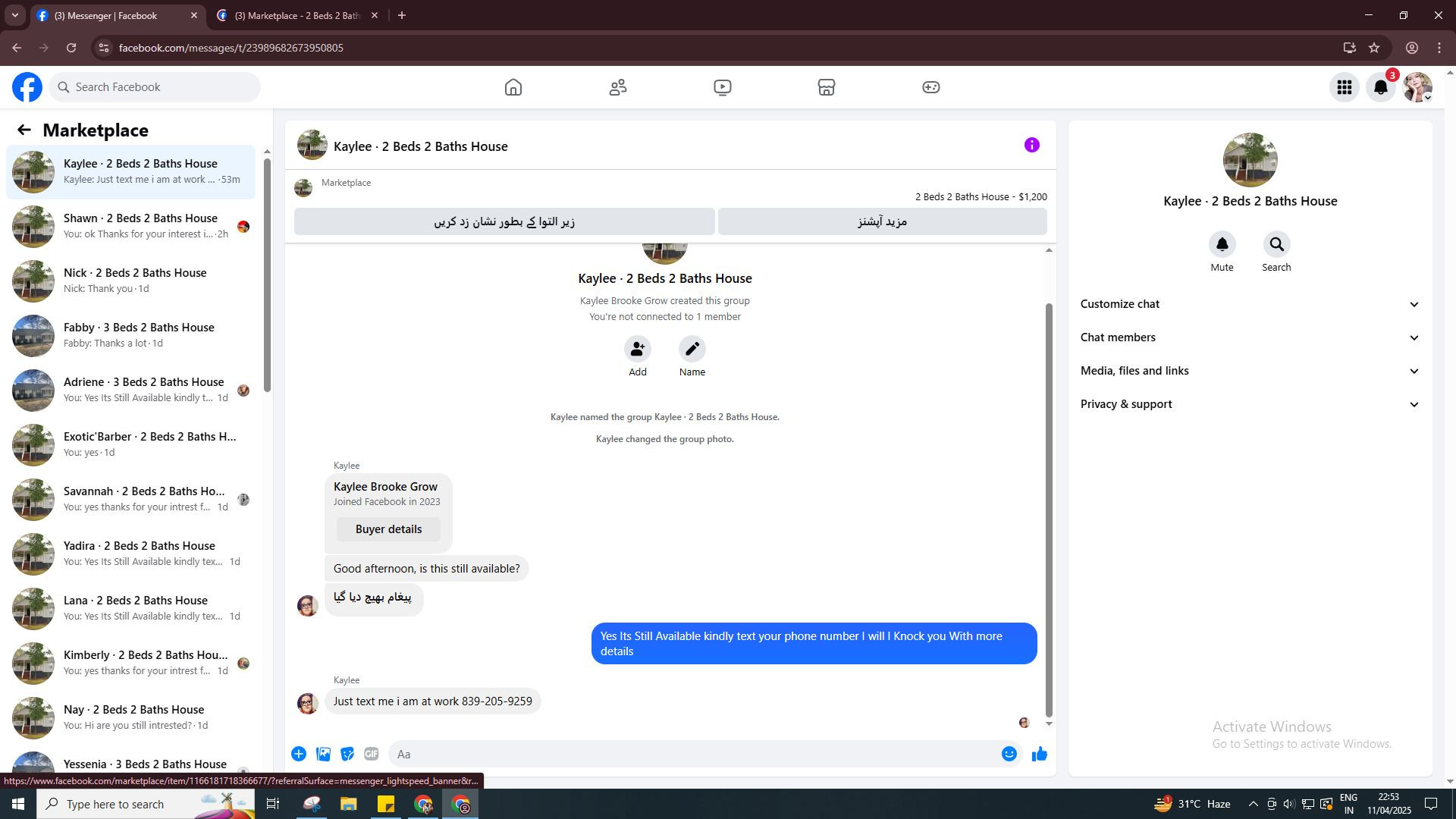
Task: Click Buyer details button
Action: click(388, 529)
